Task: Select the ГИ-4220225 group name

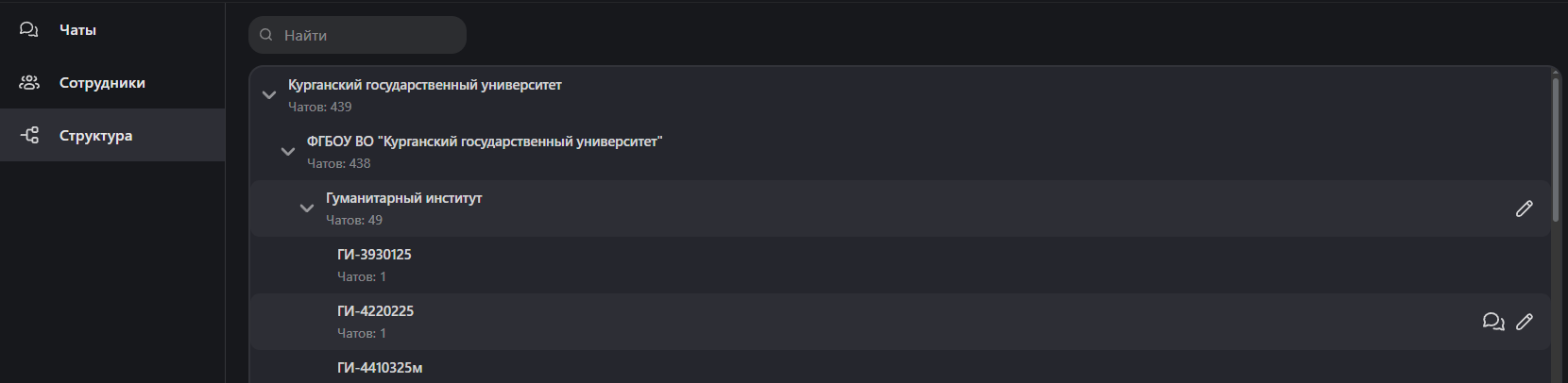Action: (x=375, y=311)
